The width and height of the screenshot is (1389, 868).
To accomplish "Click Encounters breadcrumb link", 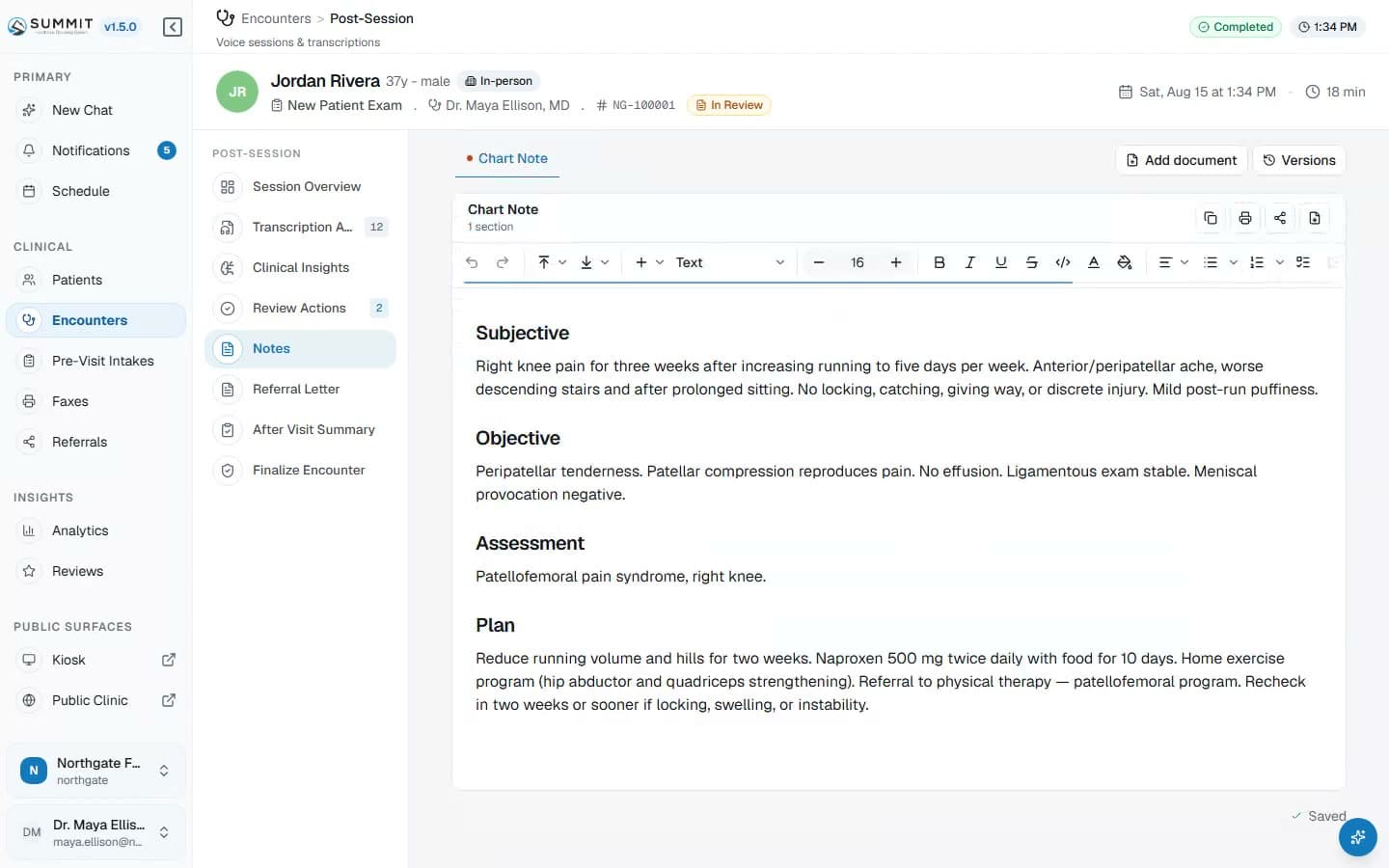I will point(276,18).
